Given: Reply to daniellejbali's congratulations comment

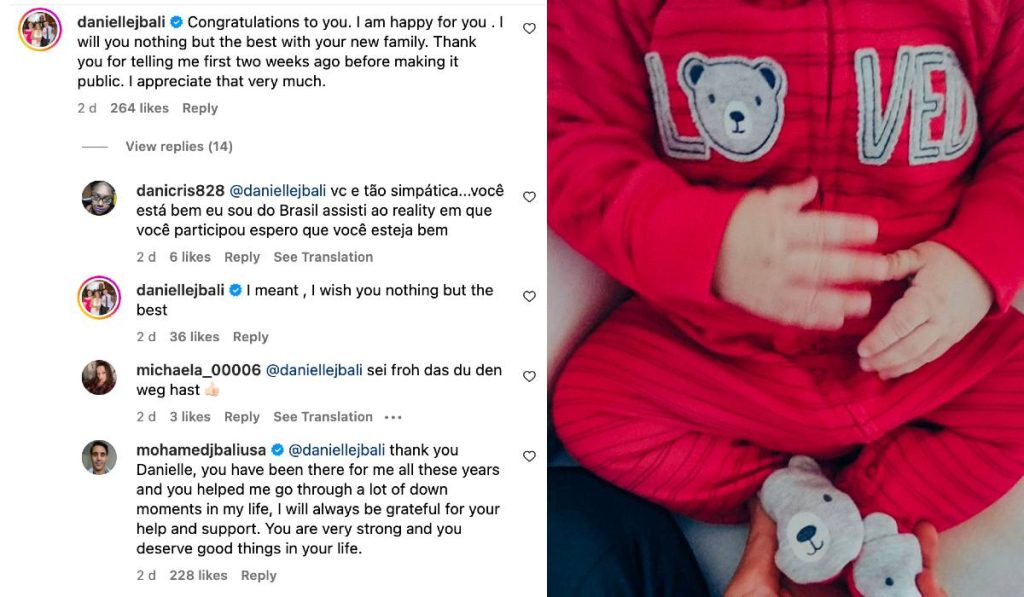Looking at the screenshot, I should (200, 108).
